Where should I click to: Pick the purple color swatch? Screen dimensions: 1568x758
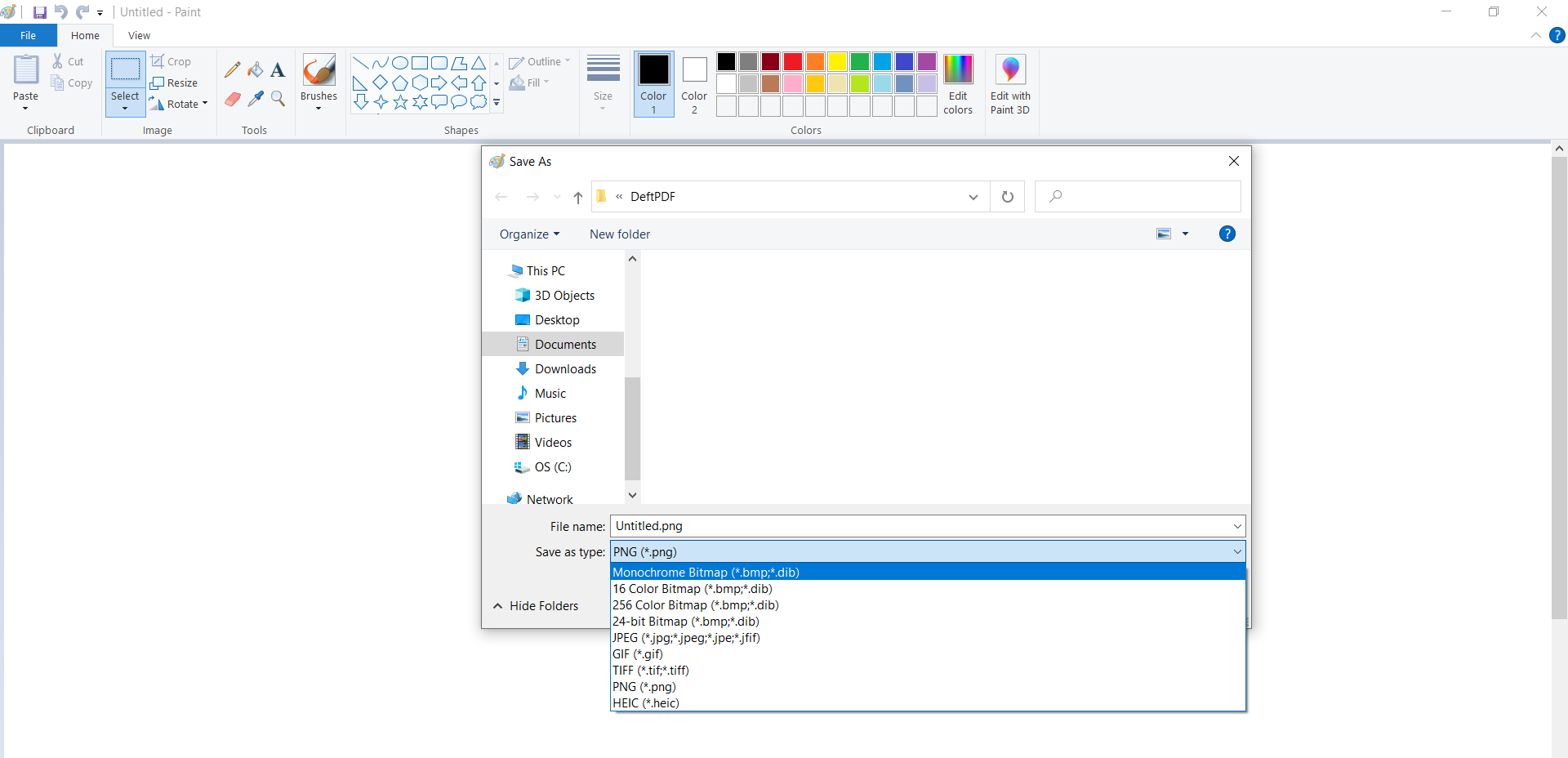926,62
